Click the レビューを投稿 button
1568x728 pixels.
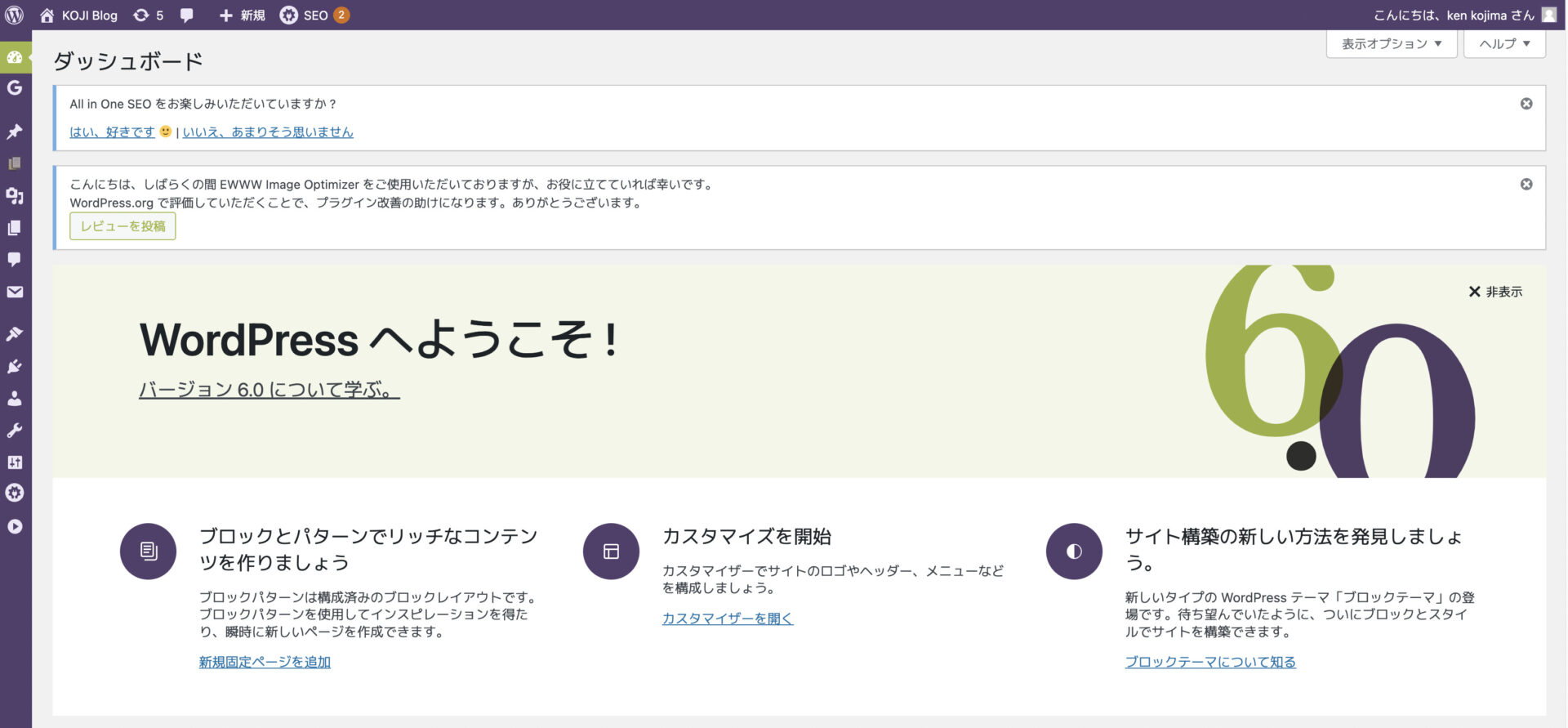(x=122, y=226)
